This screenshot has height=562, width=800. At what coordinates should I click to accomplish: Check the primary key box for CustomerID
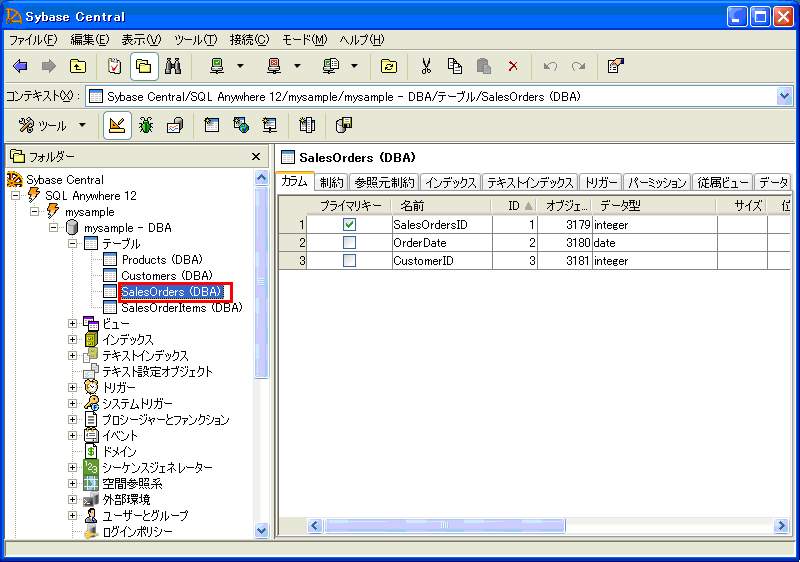click(x=349, y=261)
